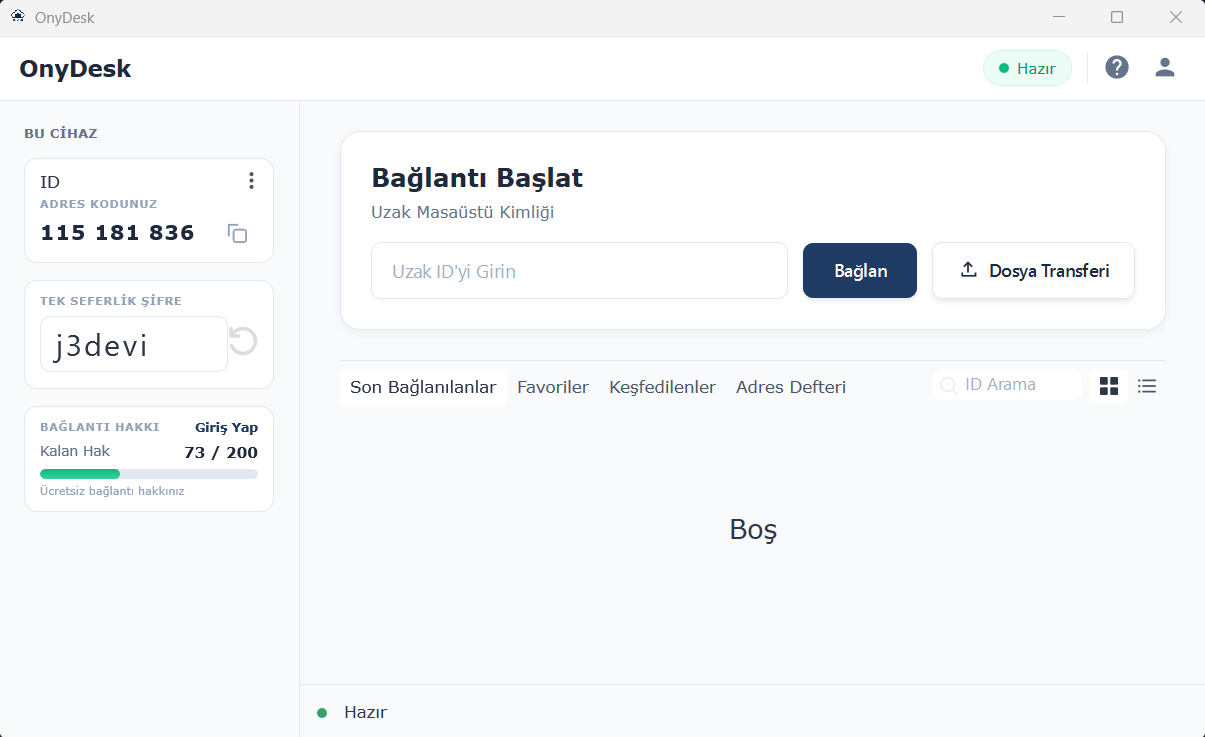
Task: Open the help question mark icon
Action: 1116,67
